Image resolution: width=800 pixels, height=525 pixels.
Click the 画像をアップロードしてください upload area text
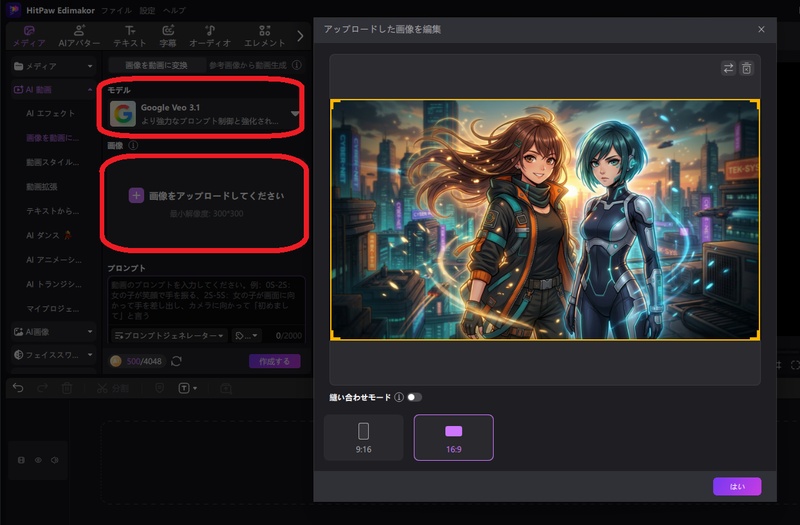click(216, 196)
